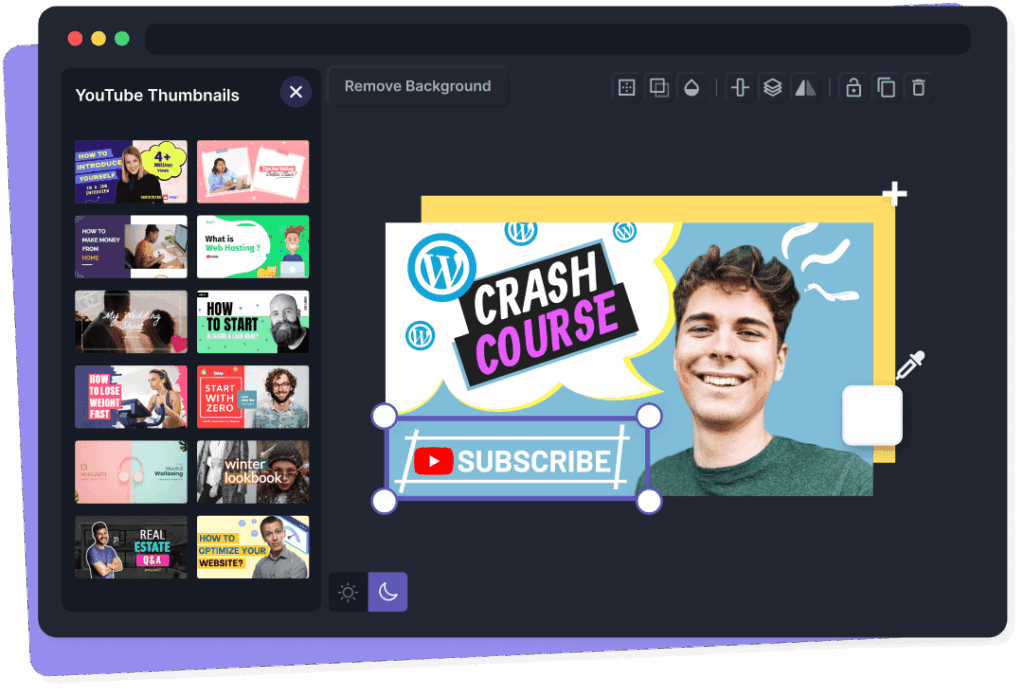Viewport: 1024px width, 693px height.
Task: Select the 'How to Introduce Yourself' thumbnail
Action: click(131, 172)
